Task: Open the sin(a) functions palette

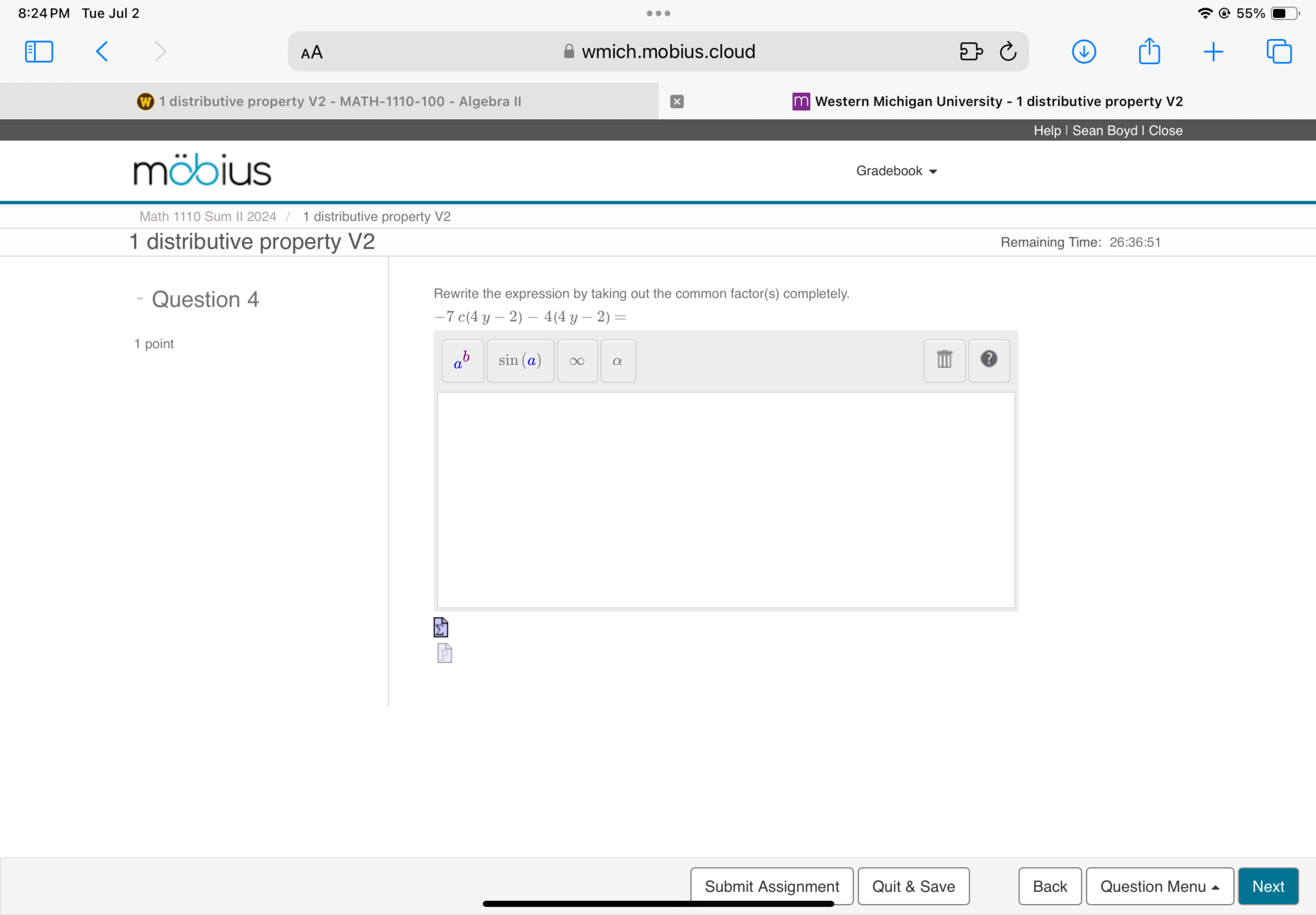Action: click(x=520, y=361)
